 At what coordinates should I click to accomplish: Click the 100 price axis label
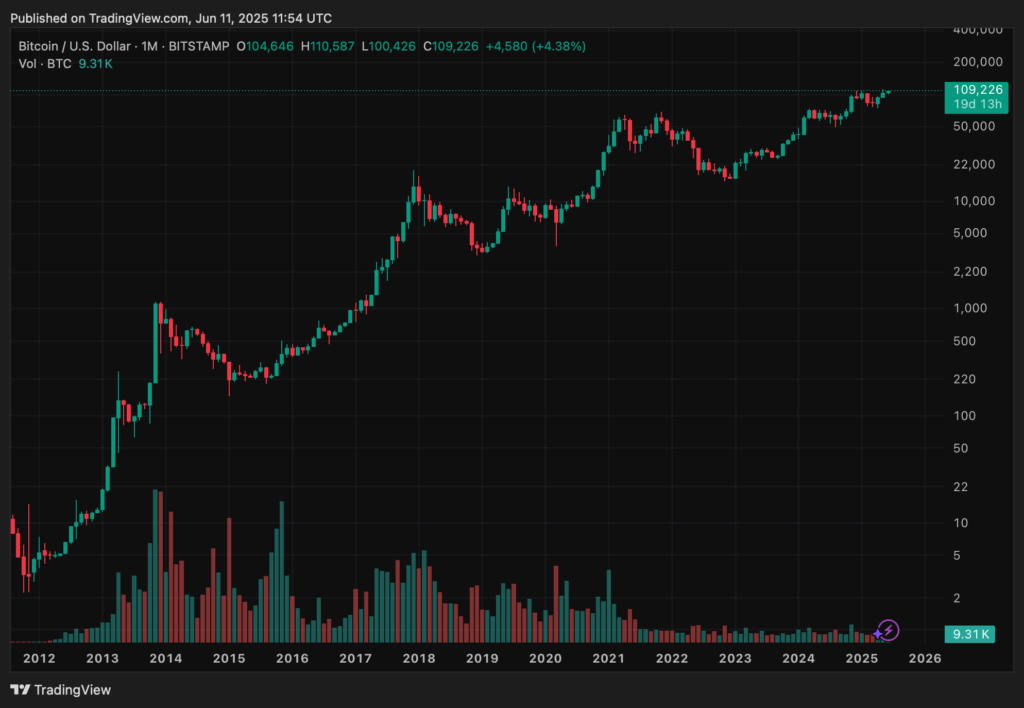tap(965, 416)
